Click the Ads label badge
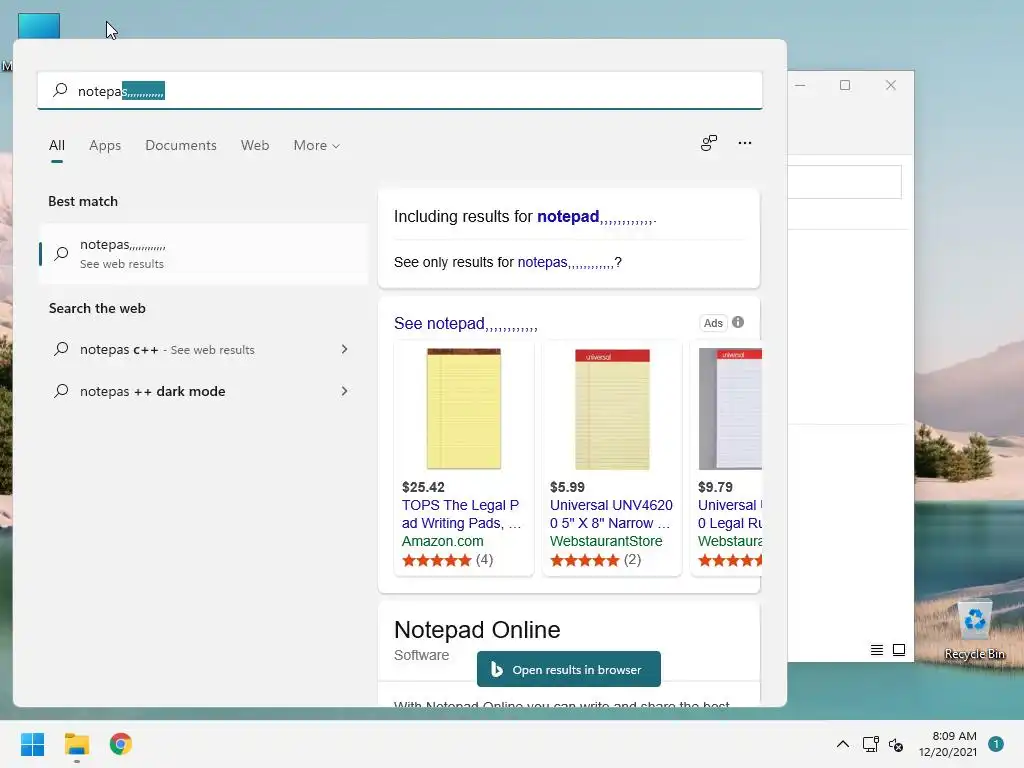The height and width of the screenshot is (768, 1024). point(713,323)
